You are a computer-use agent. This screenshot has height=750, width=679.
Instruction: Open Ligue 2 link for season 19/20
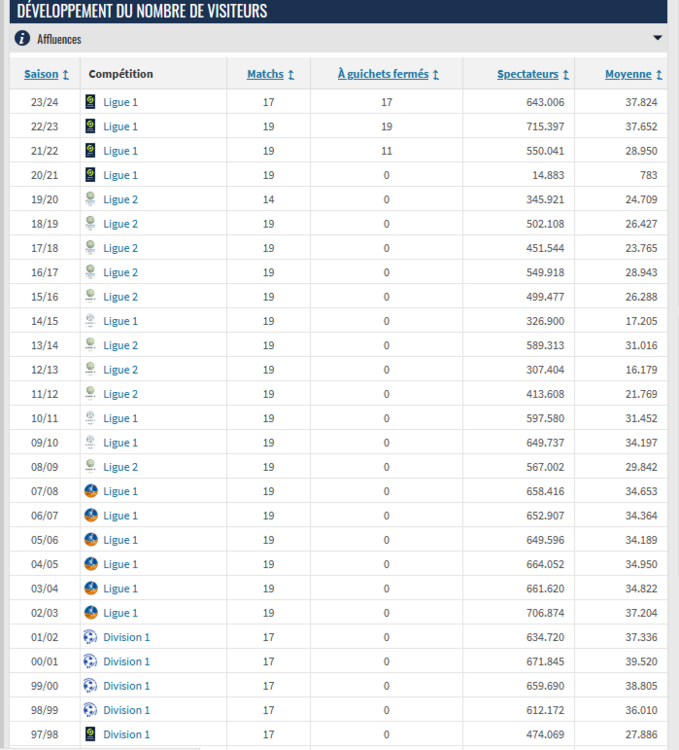[120, 199]
